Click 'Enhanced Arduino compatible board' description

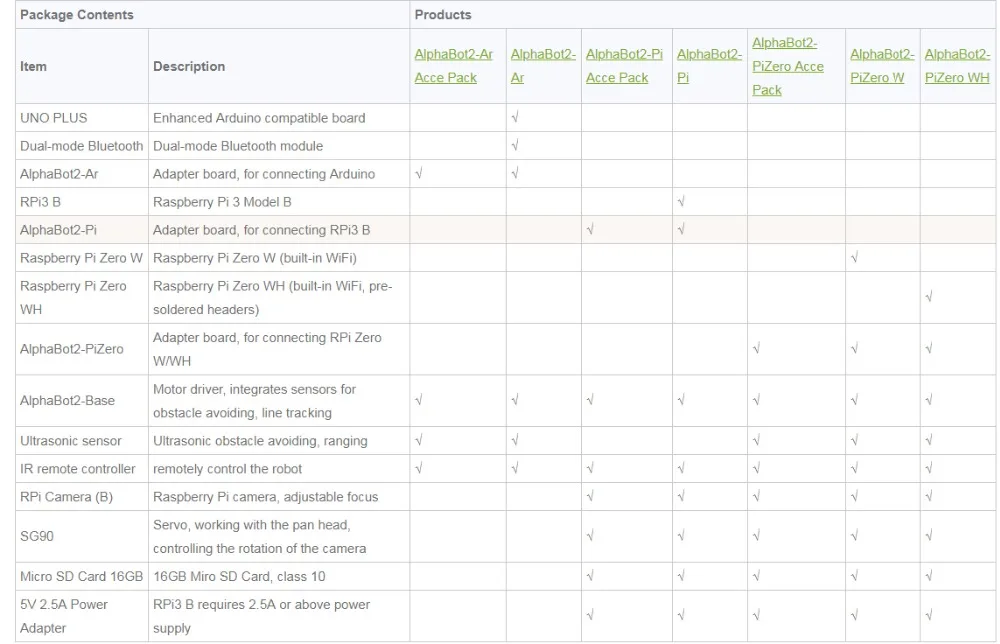tap(259, 118)
